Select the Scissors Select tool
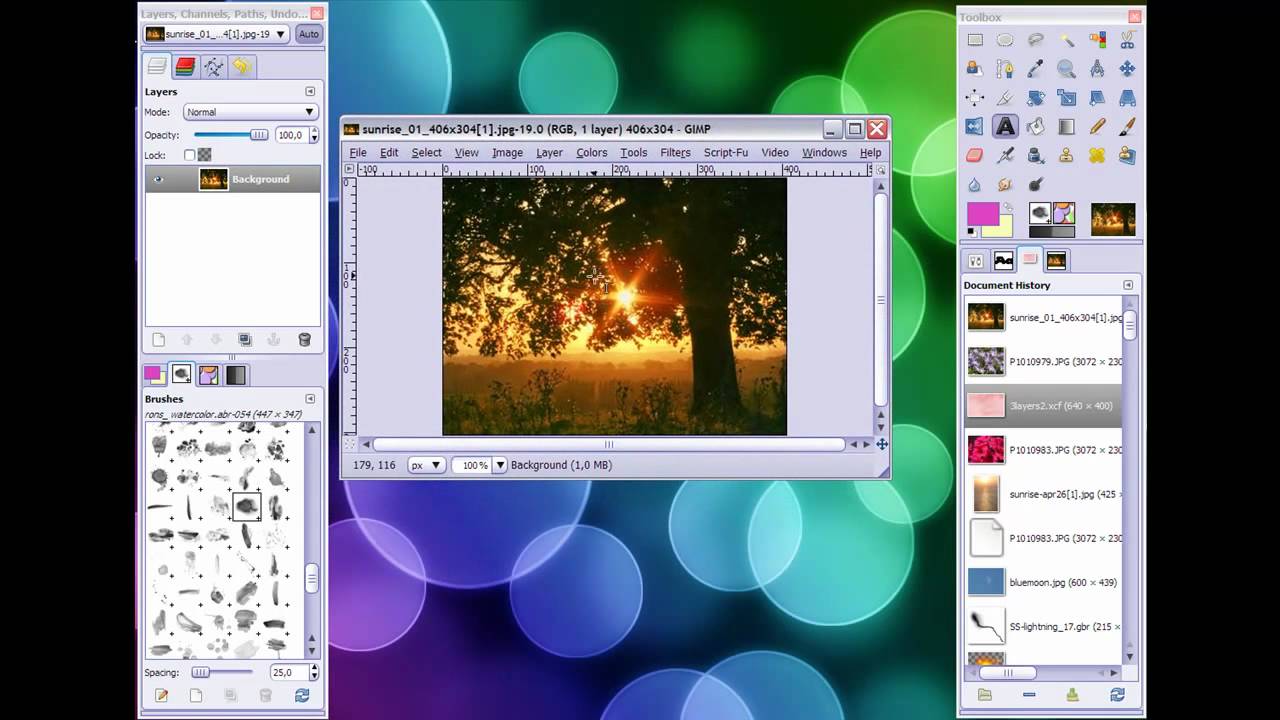The width and height of the screenshot is (1280, 720). (1127, 40)
